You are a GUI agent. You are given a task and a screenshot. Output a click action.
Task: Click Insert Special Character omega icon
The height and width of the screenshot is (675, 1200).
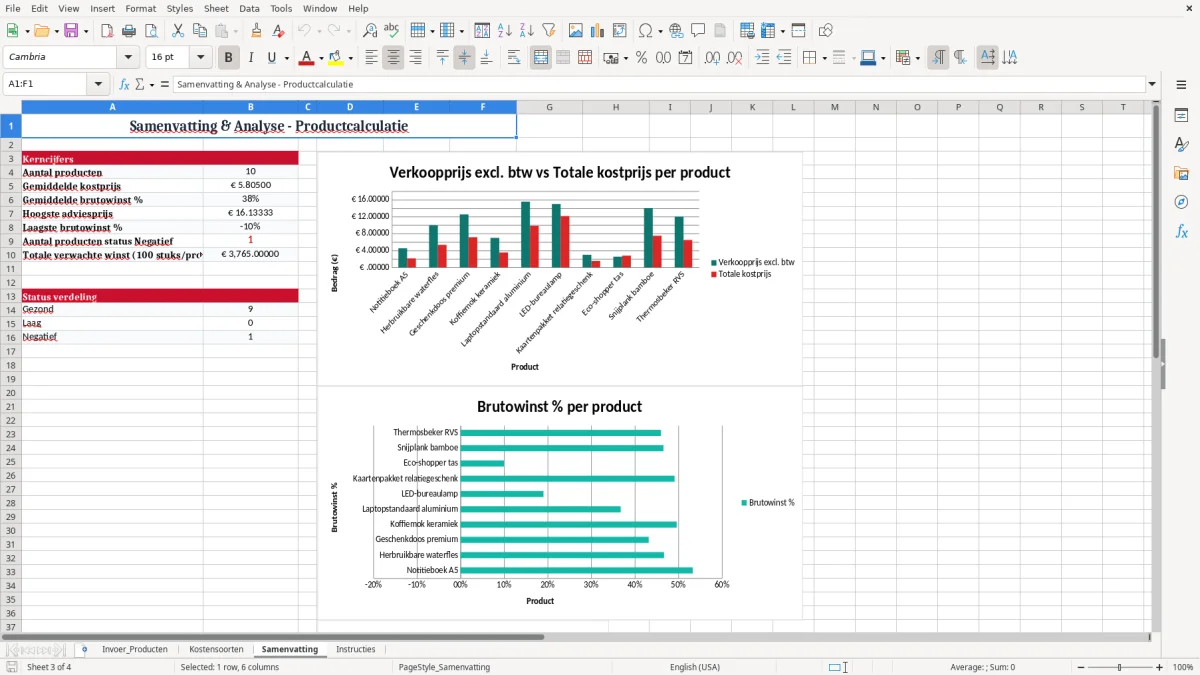click(x=645, y=31)
